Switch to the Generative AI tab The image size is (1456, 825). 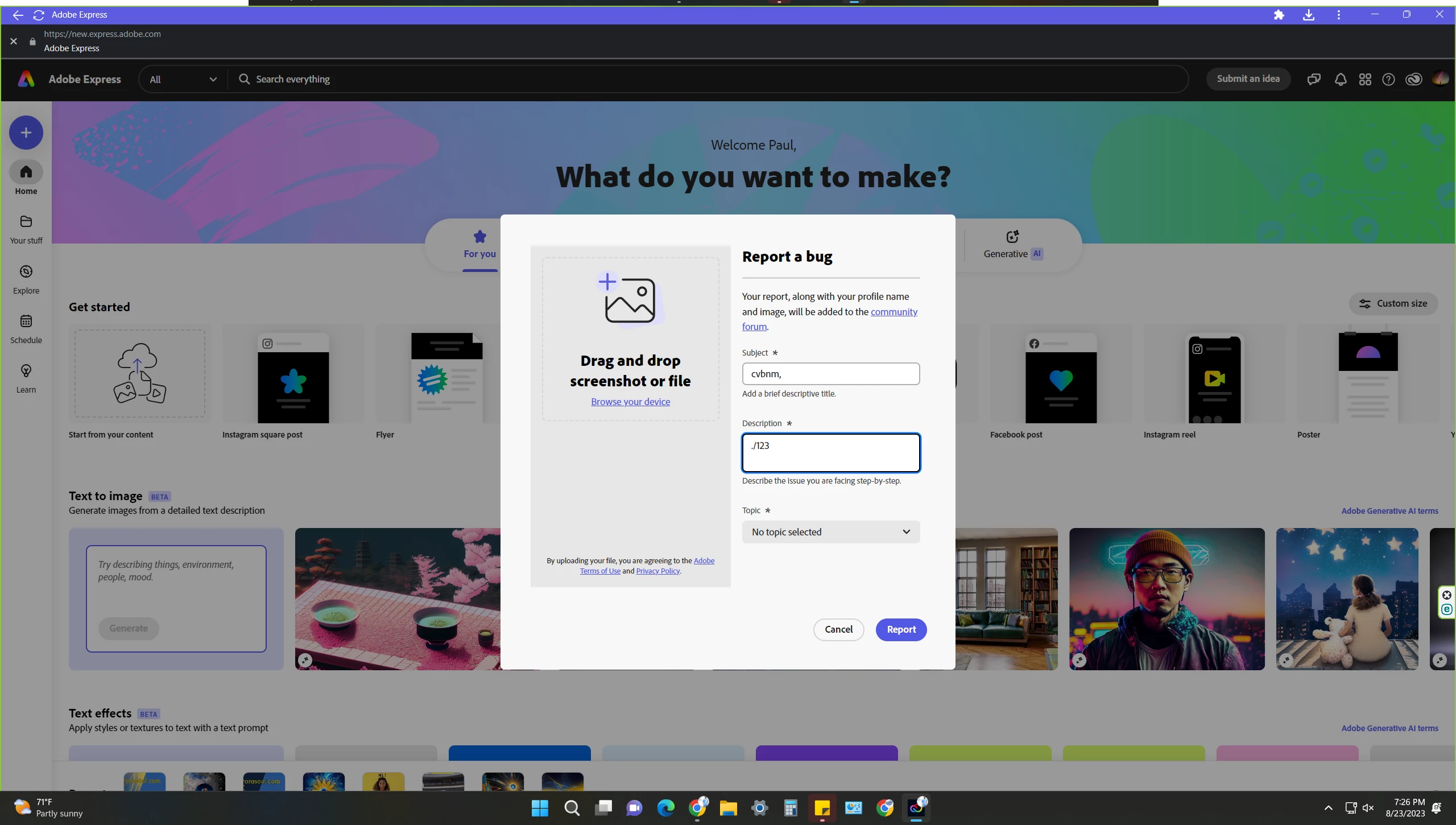[x=1012, y=245]
